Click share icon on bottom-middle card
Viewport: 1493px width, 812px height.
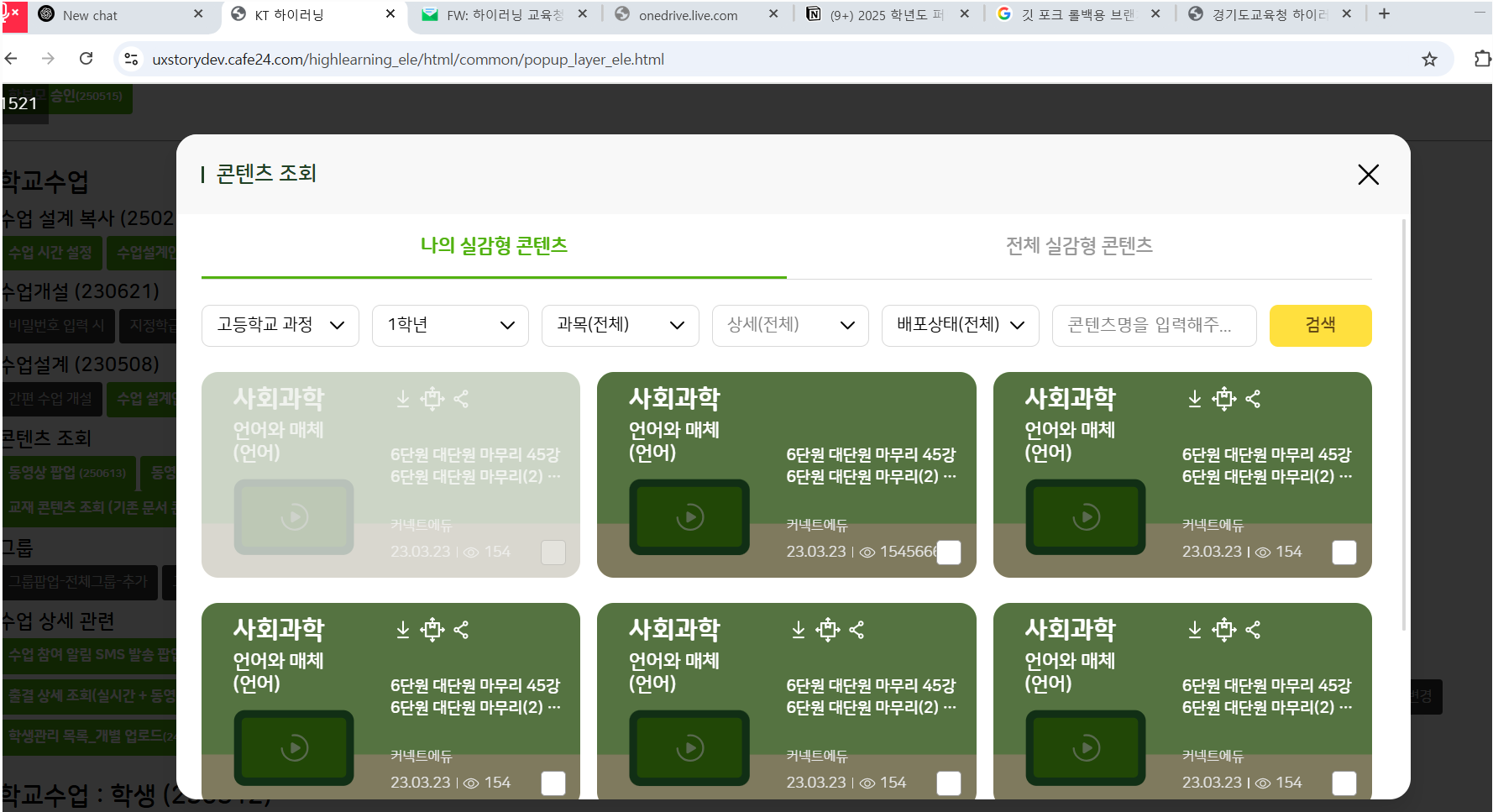(857, 630)
